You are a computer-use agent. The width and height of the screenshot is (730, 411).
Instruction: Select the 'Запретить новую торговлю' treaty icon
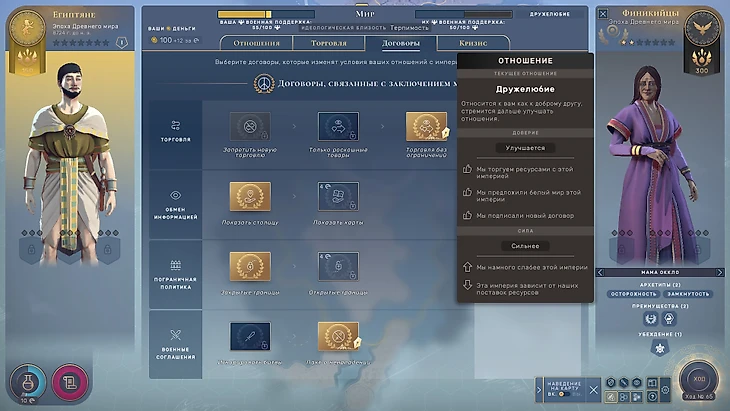250,126
